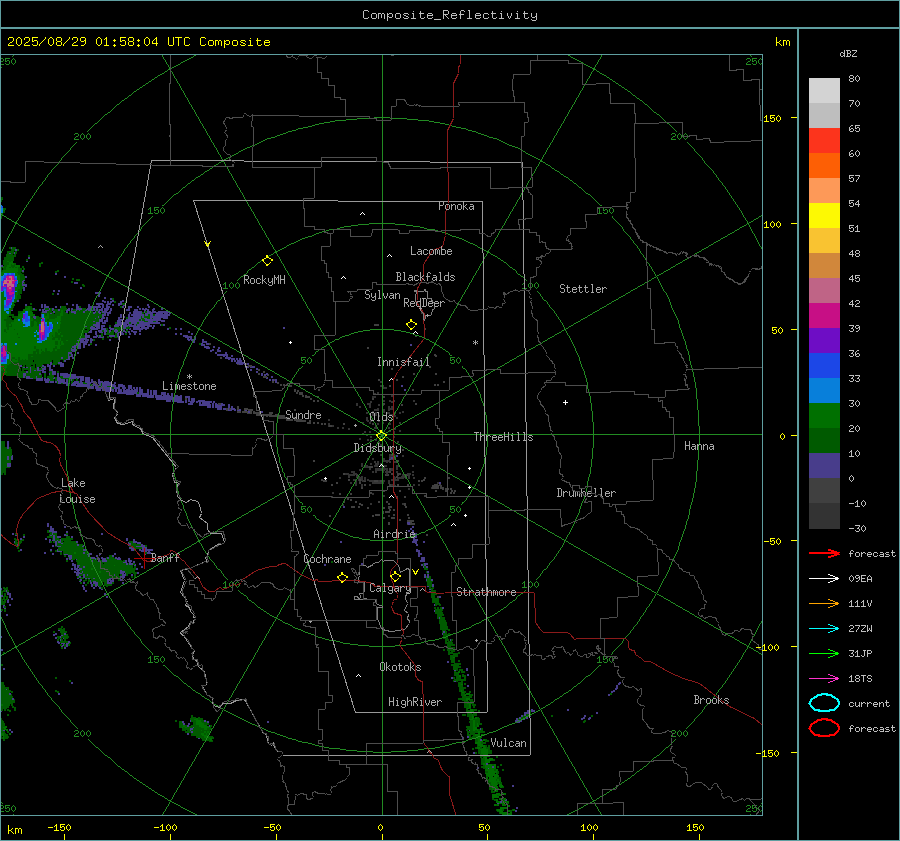Screen dimensions: 900x841
Task: Click the Calgary city label
Action: [390, 588]
